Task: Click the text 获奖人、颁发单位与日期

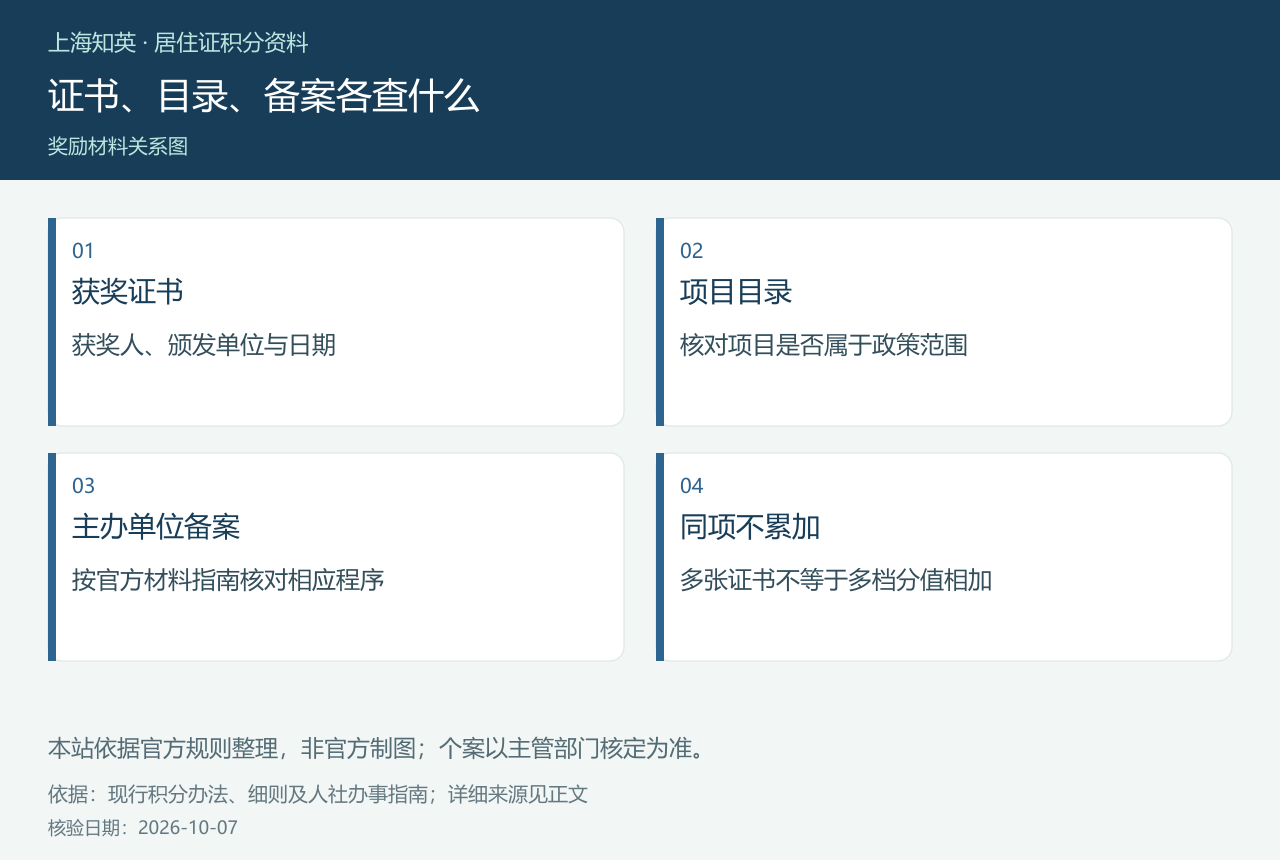Action: [x=204, y=346]
